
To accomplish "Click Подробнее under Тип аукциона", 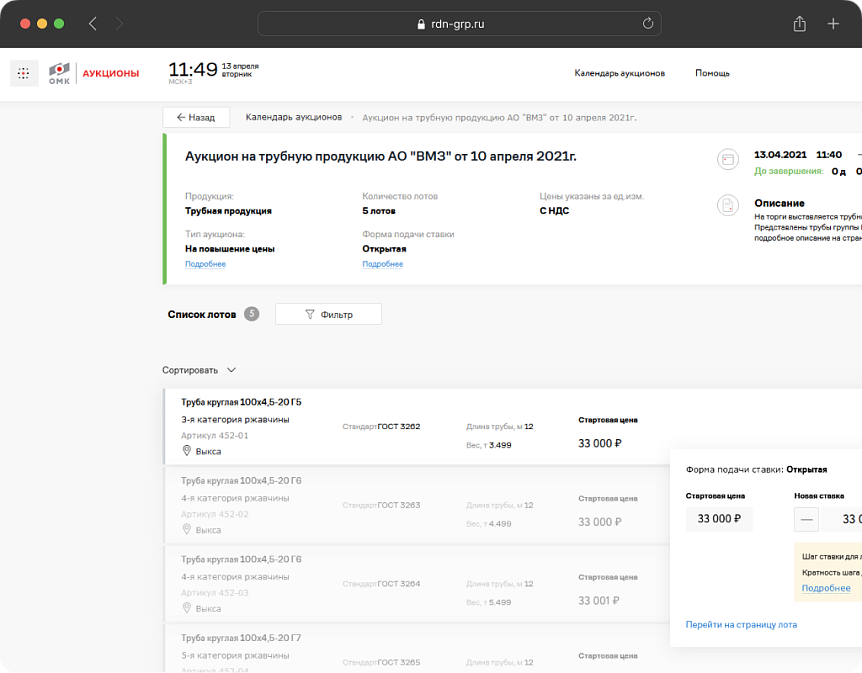I will click(x=205, y=264).
